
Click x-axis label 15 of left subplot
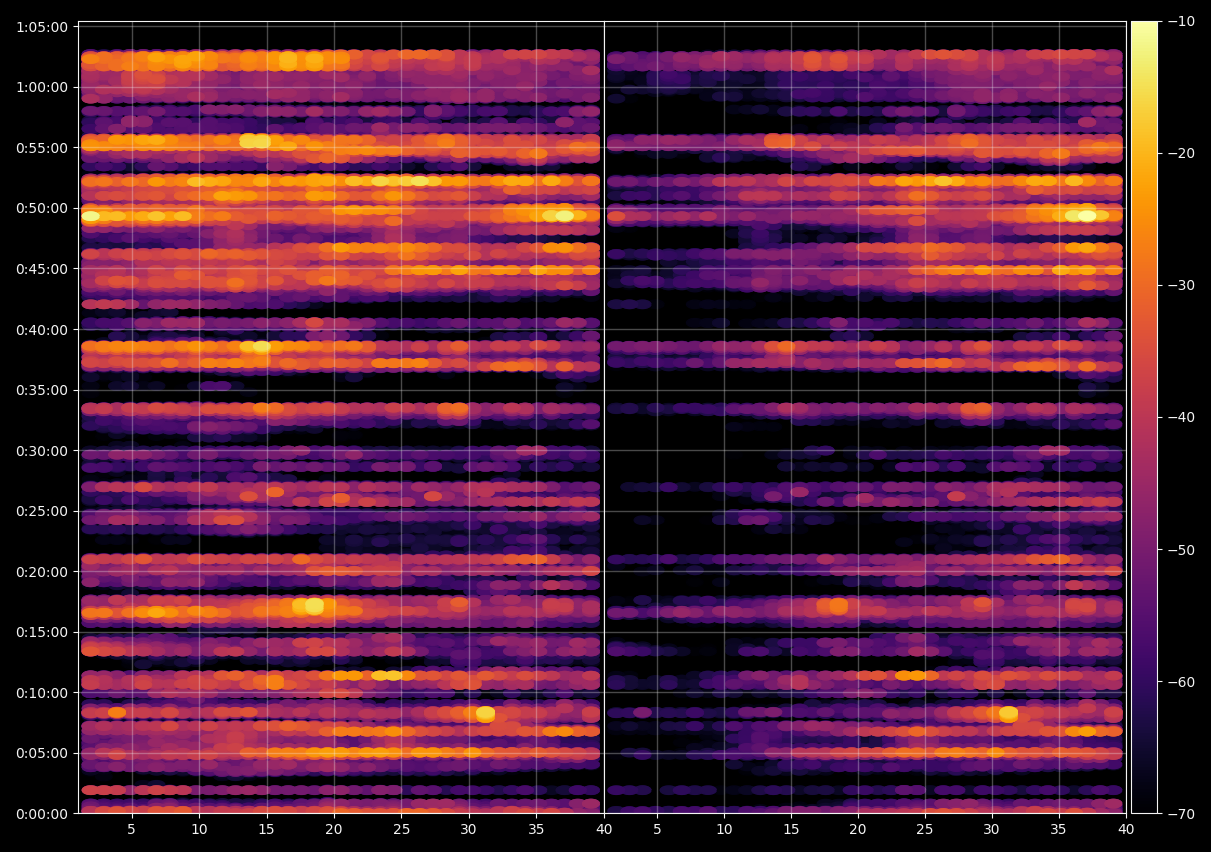267,830
